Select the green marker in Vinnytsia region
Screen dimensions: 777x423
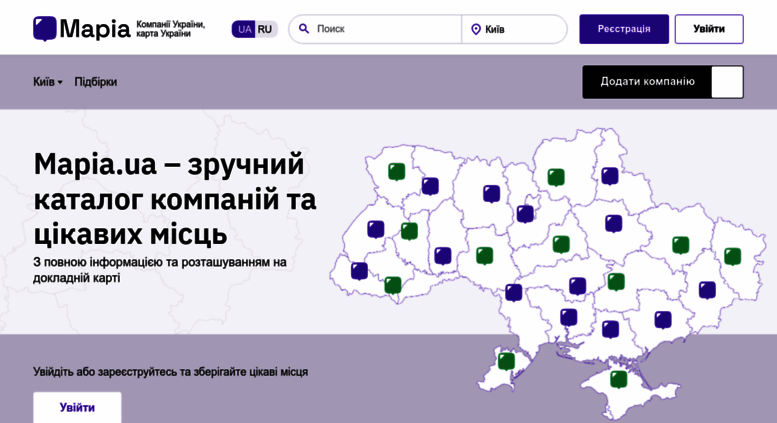[485, 256]
